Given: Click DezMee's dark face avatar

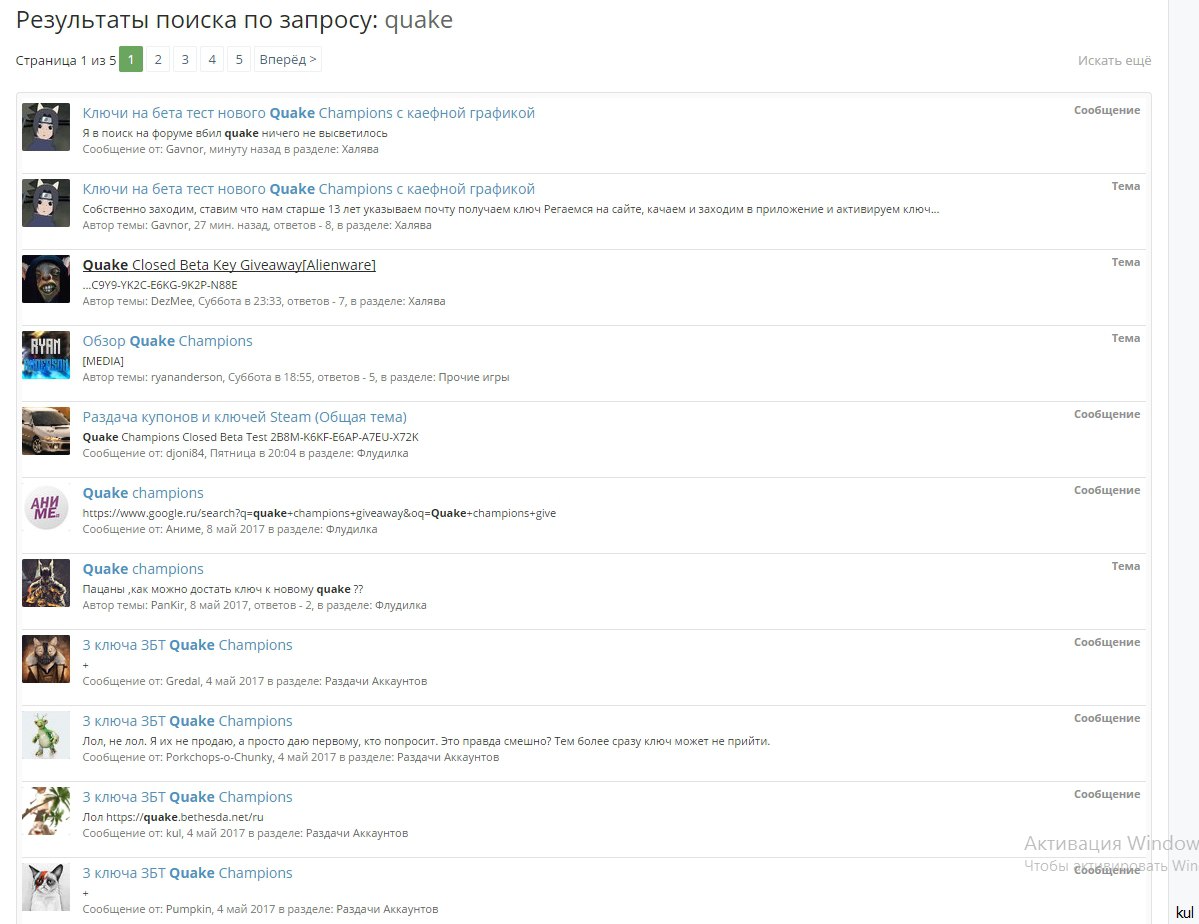Looking at the screenshot, I should click(x=46, y=279).
